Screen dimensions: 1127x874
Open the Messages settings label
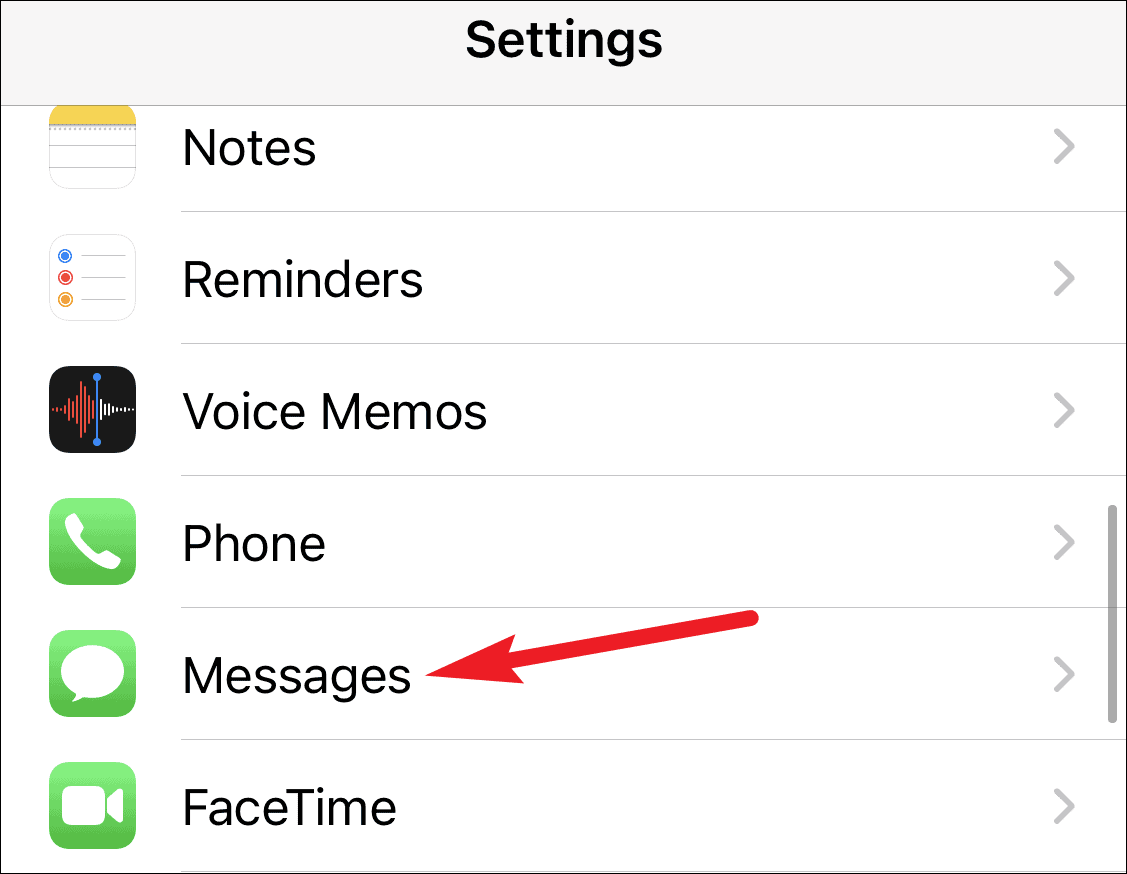click(297, 677)
